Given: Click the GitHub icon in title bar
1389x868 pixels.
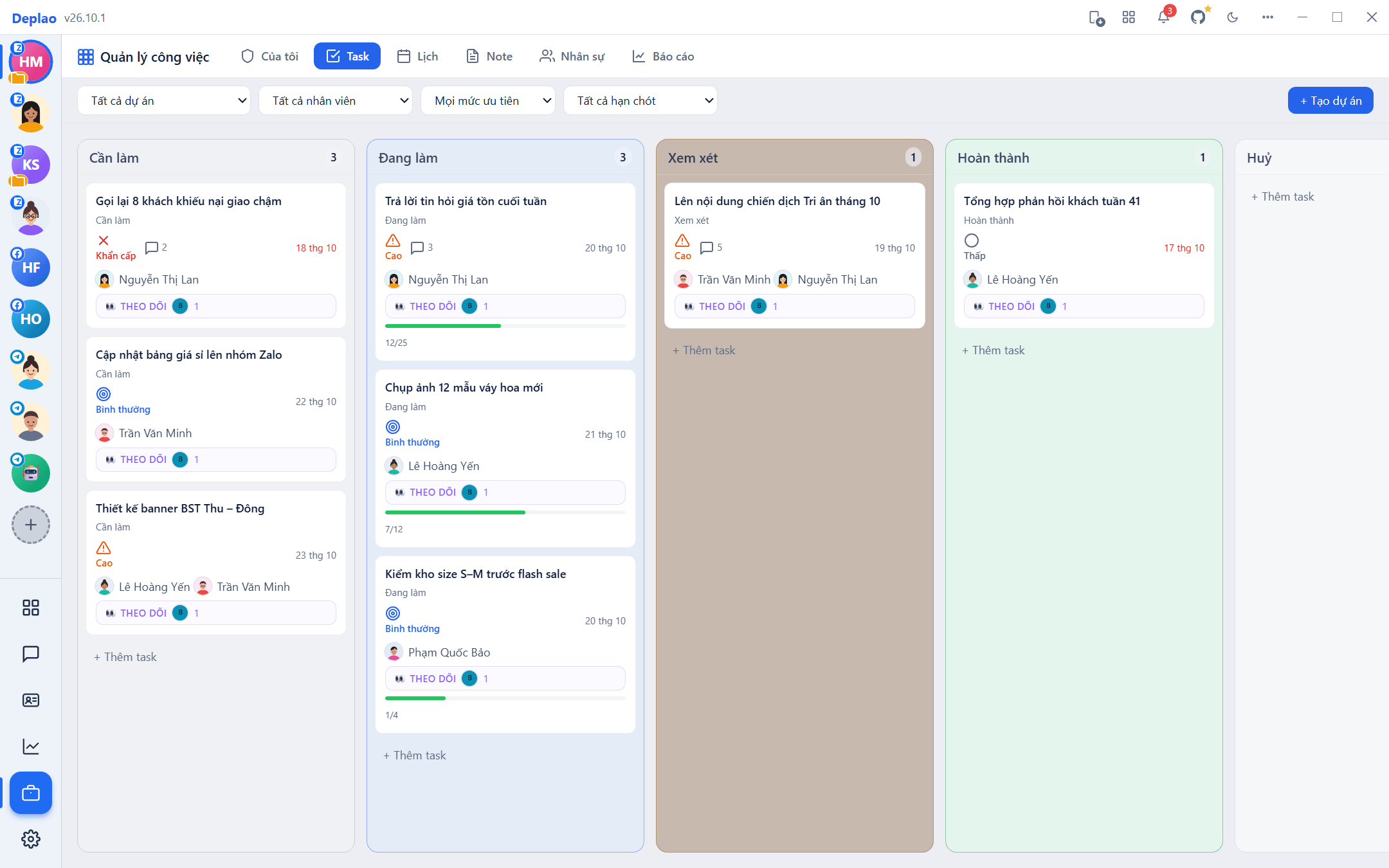Looking at the screenshot, I should pos(1198,17).
